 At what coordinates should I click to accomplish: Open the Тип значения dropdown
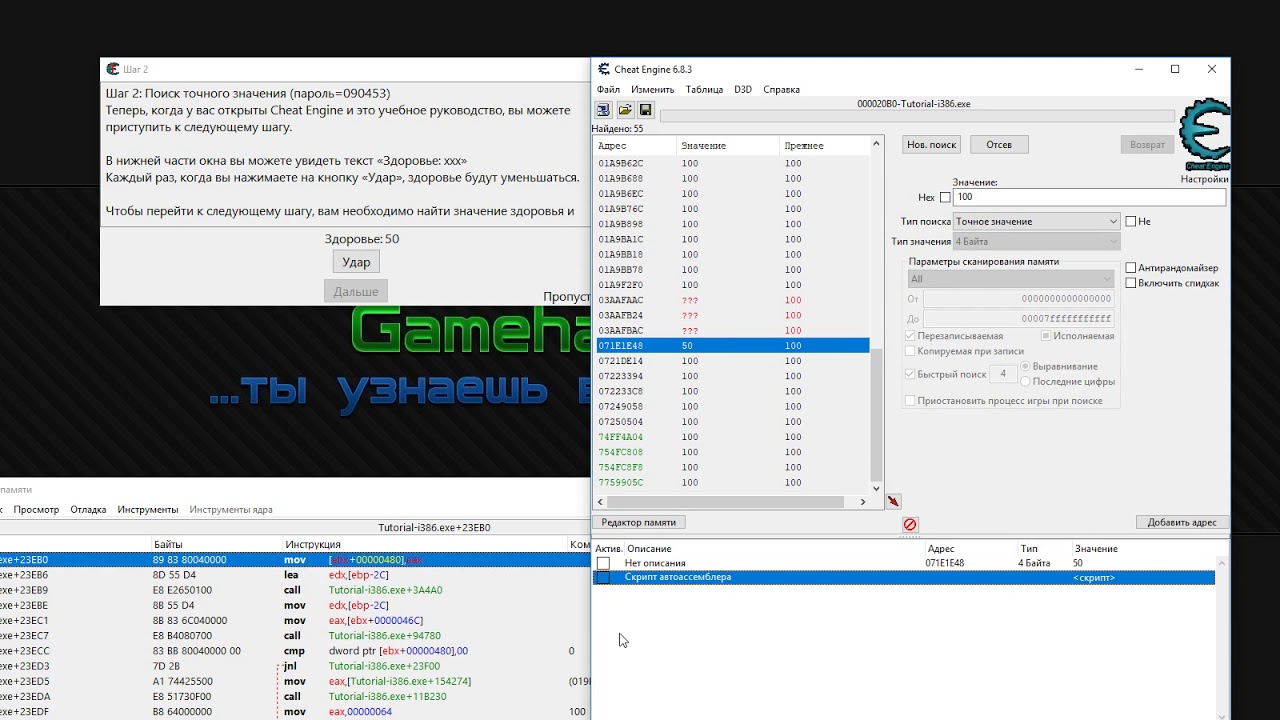coord(1037,241)
